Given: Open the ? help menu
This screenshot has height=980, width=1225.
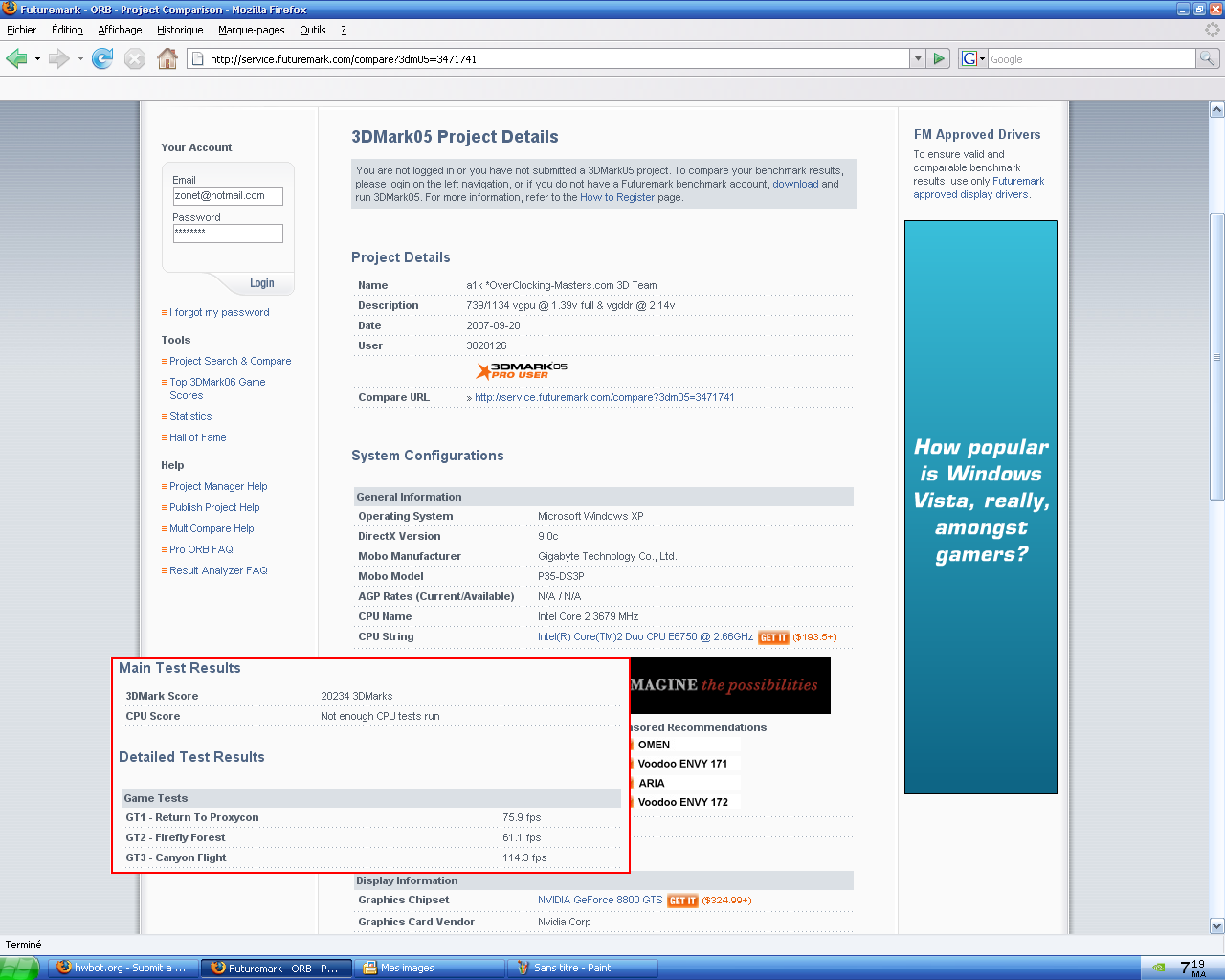Looking at the screenshot, I should [344, 30].
